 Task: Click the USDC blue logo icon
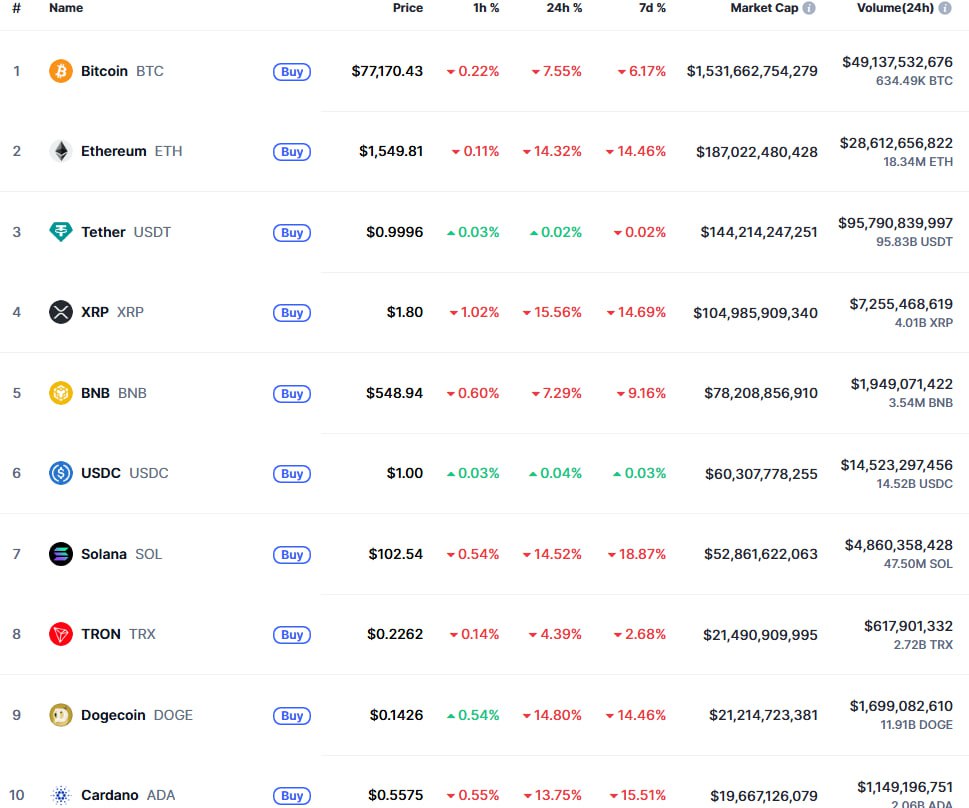pos(61,473)
